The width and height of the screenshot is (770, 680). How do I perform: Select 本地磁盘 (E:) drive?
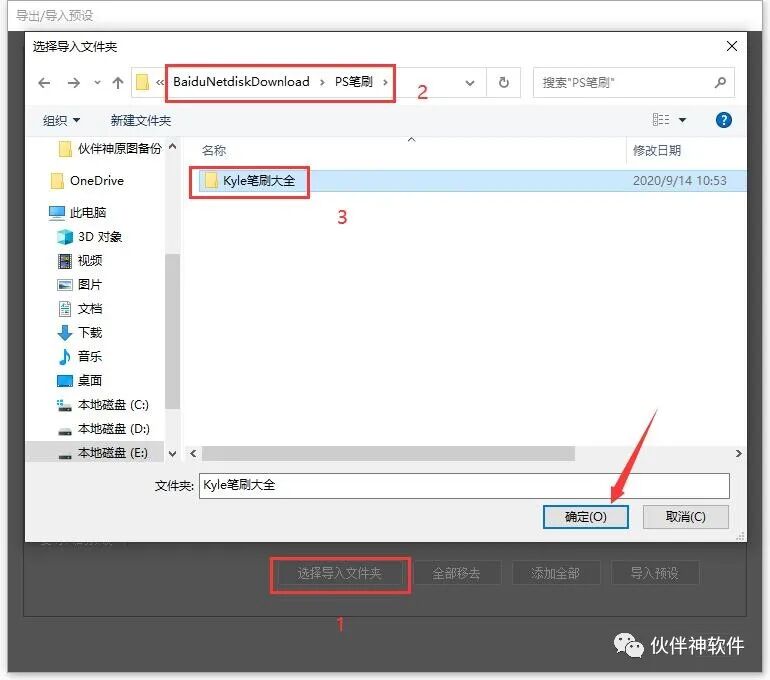coord(112,453)
